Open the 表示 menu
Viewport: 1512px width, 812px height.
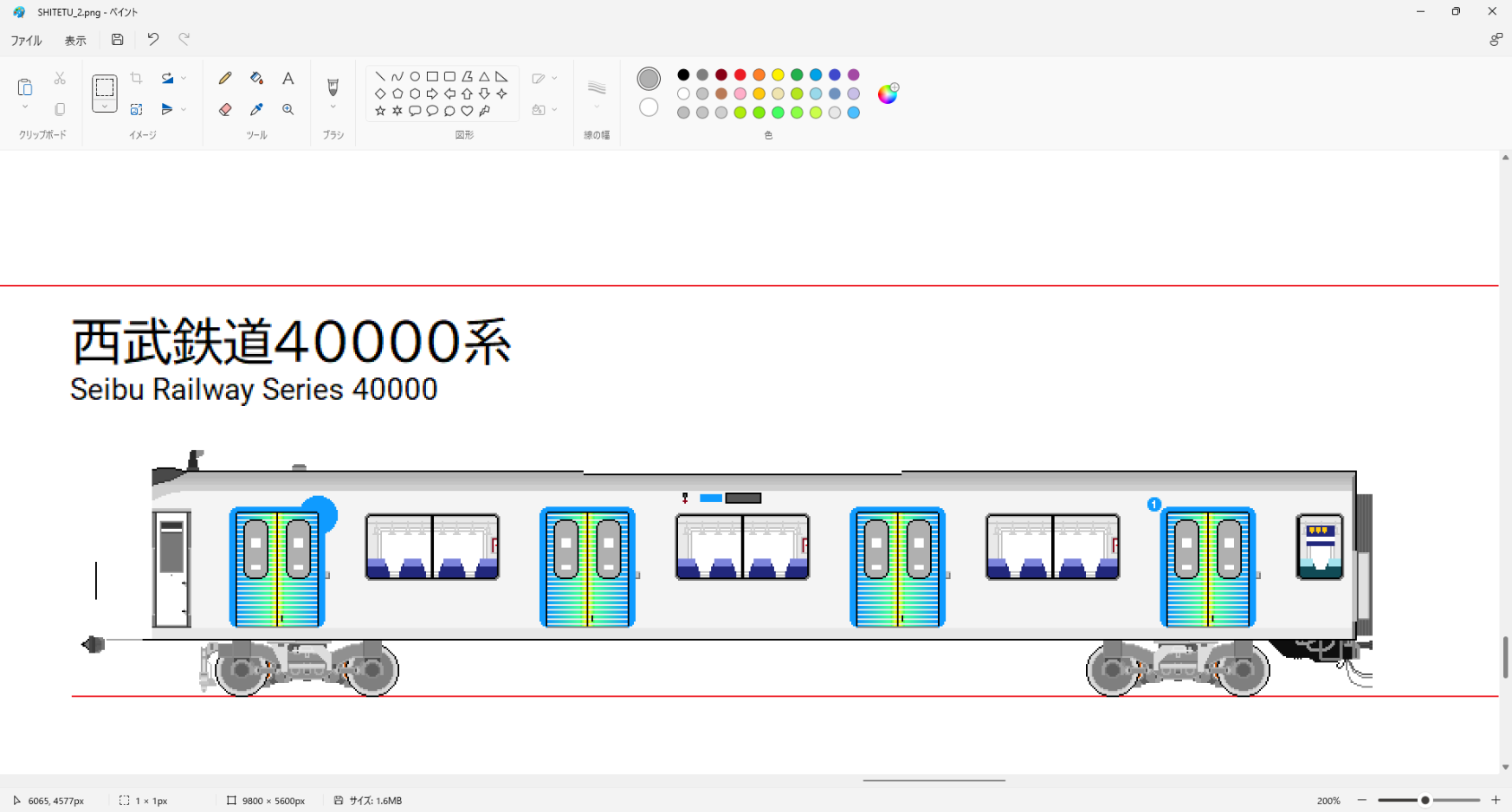[75, 41]
